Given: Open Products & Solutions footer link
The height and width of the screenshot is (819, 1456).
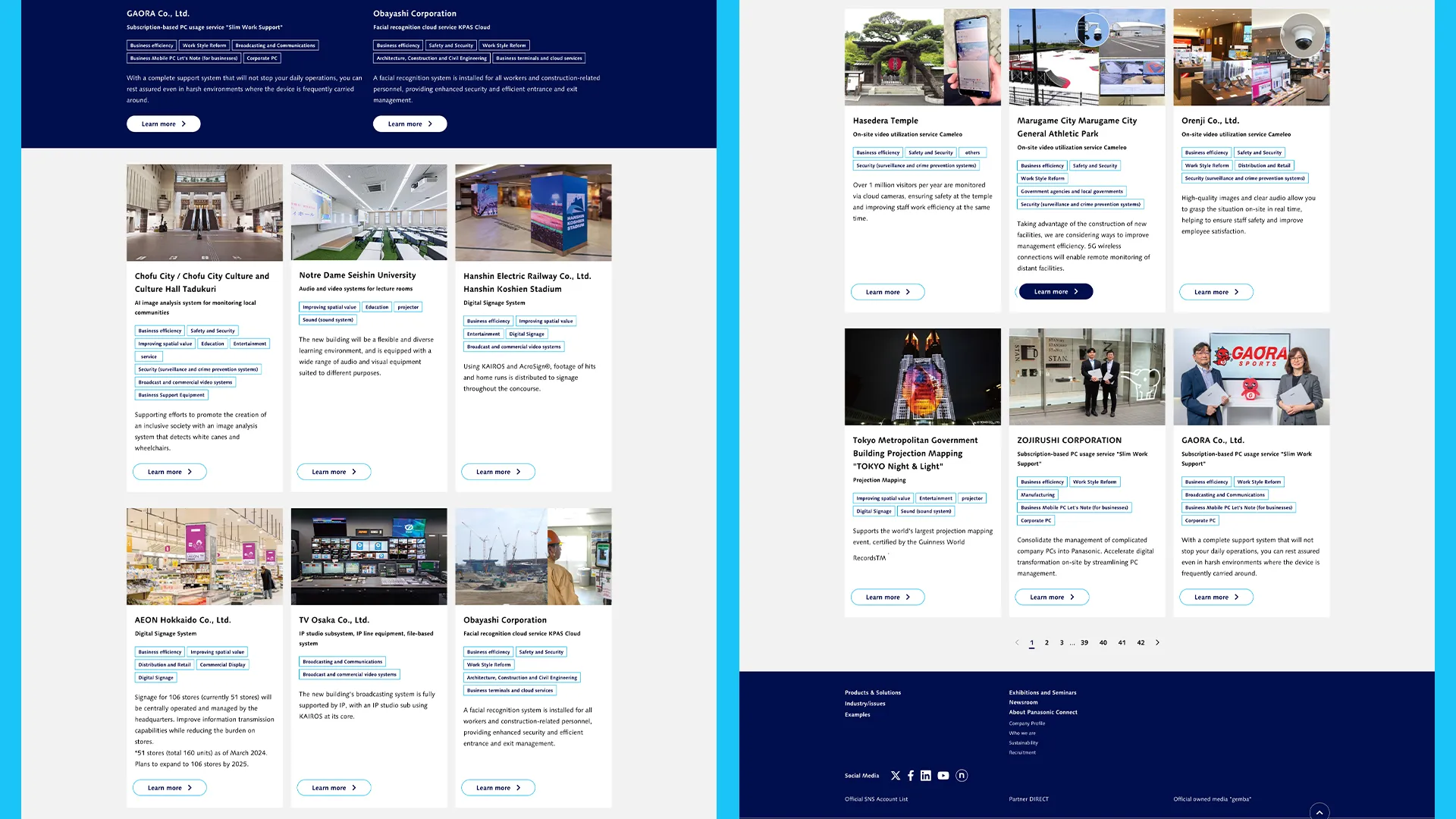Looking at the screenshot, I should pyautogui.click(x=873, y=692).
